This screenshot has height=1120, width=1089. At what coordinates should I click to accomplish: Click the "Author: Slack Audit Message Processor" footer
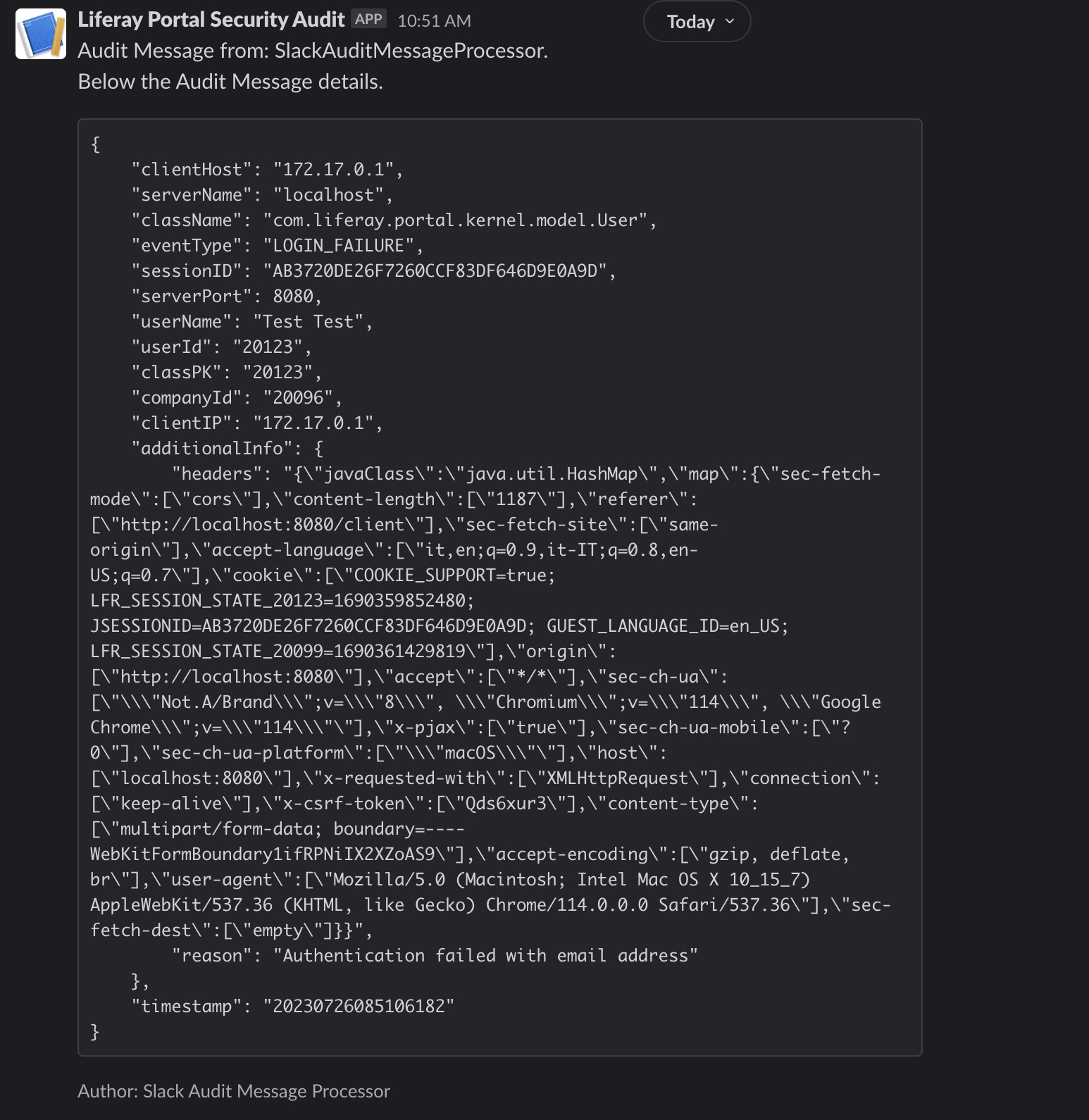click(234, 1091)
